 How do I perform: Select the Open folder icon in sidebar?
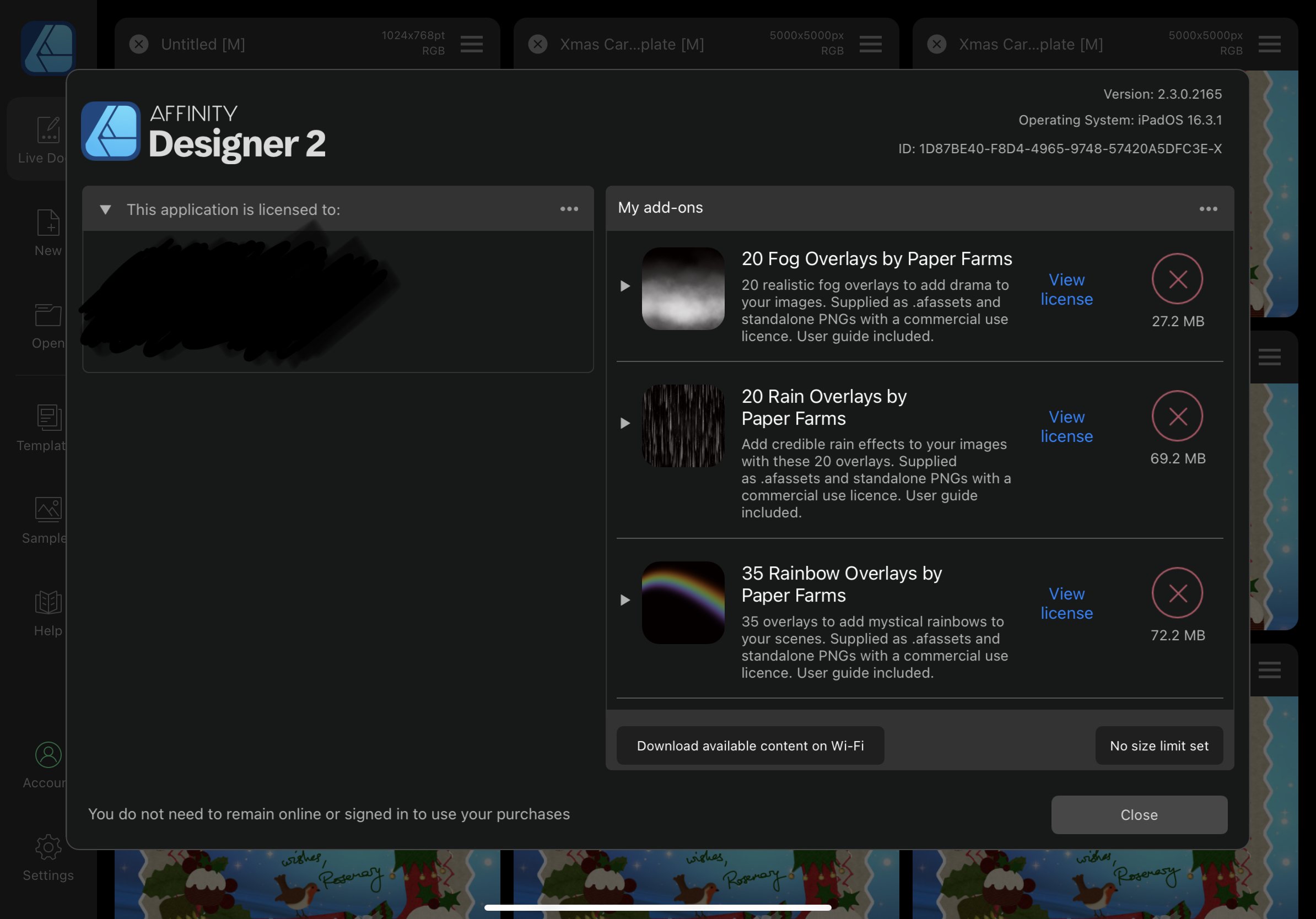[48, 315]
